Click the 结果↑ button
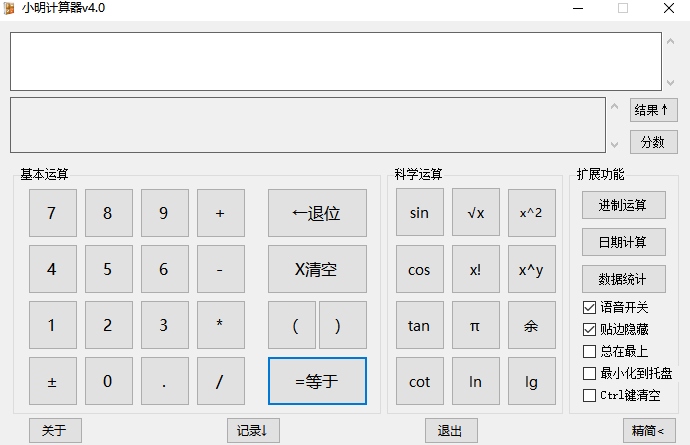The height and width of the screenshot is (445, 690). pos(653,110)
